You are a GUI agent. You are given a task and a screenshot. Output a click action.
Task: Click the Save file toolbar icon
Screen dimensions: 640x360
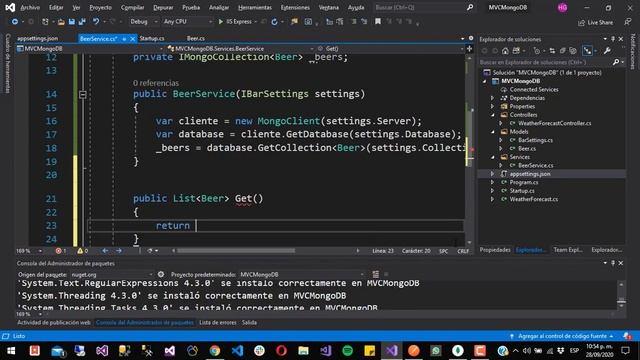pos(71,22)
